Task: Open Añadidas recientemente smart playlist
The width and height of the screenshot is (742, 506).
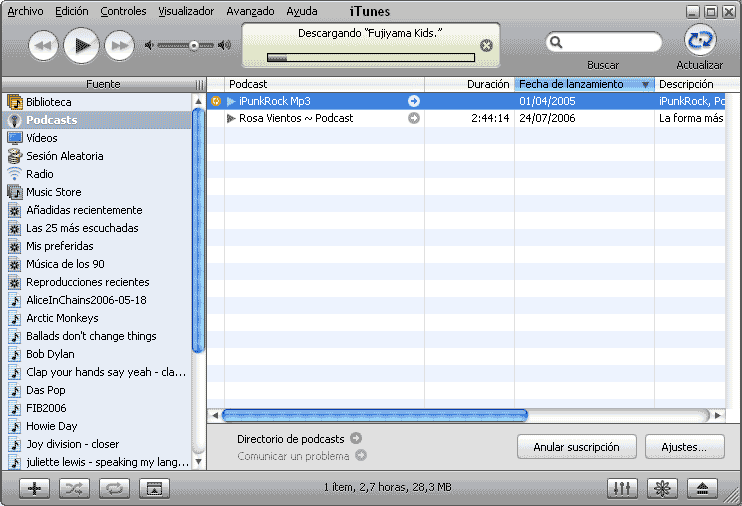Action: tap(97, 210)
